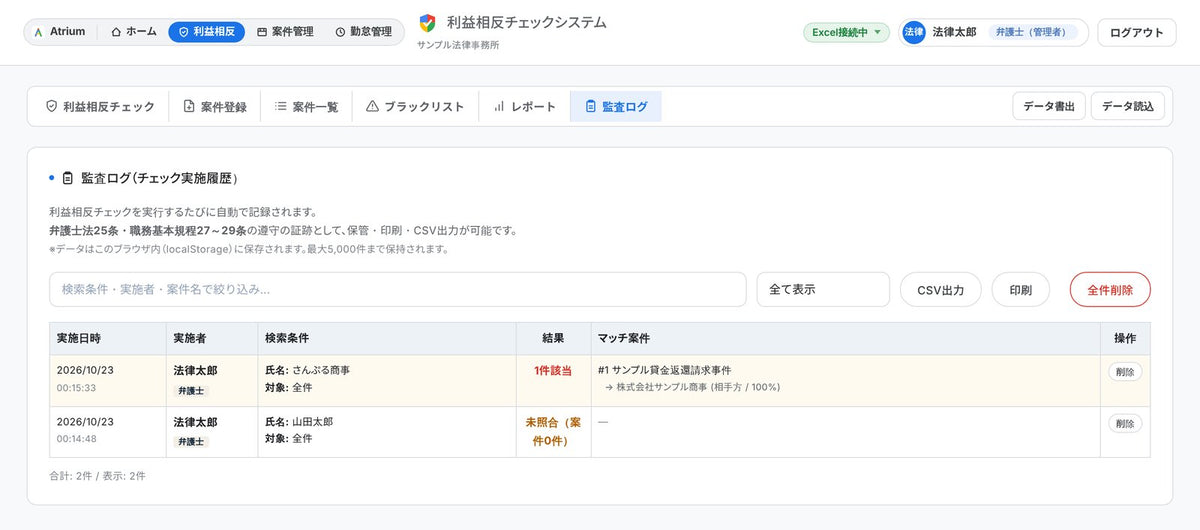The height and width of the screenshot is (530, 1200).
Task: Click the 合計: 2件 / 表示: 2件 summary
Action: pyautogui.click(x=97, y=476)
